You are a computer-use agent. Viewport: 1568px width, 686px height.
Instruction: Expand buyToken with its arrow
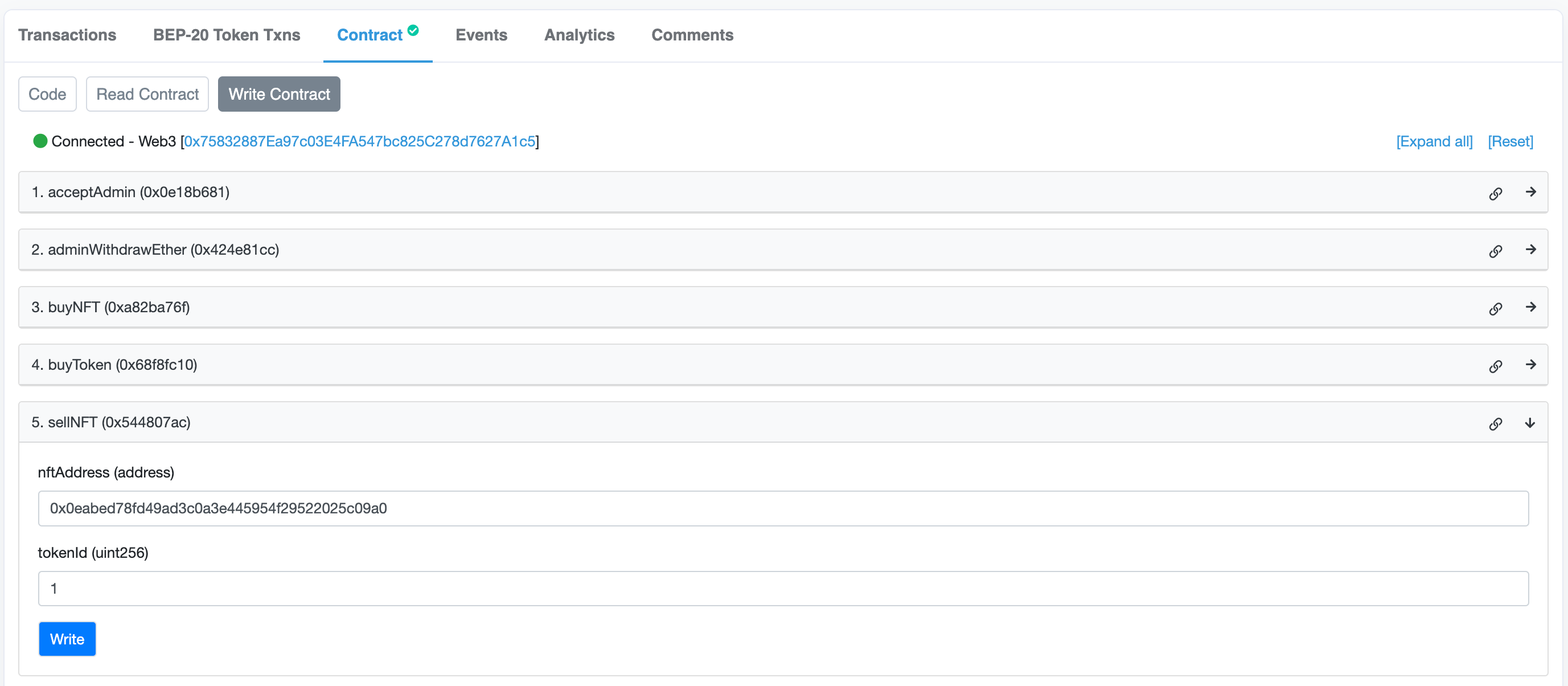[1530, 364]
